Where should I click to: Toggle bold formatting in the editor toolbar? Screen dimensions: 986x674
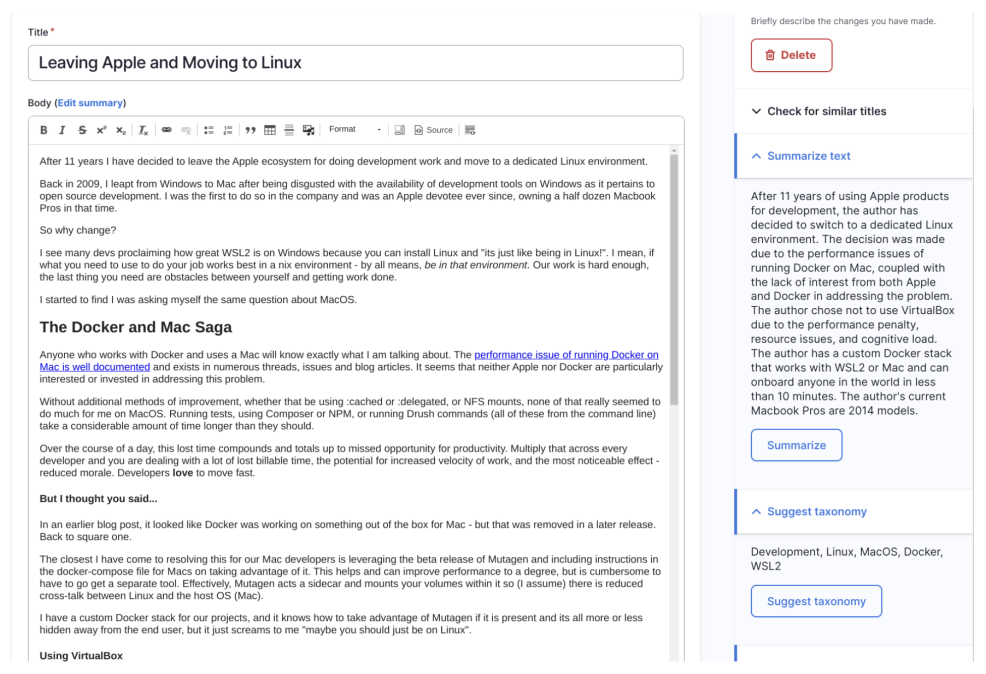click(43, 130)
